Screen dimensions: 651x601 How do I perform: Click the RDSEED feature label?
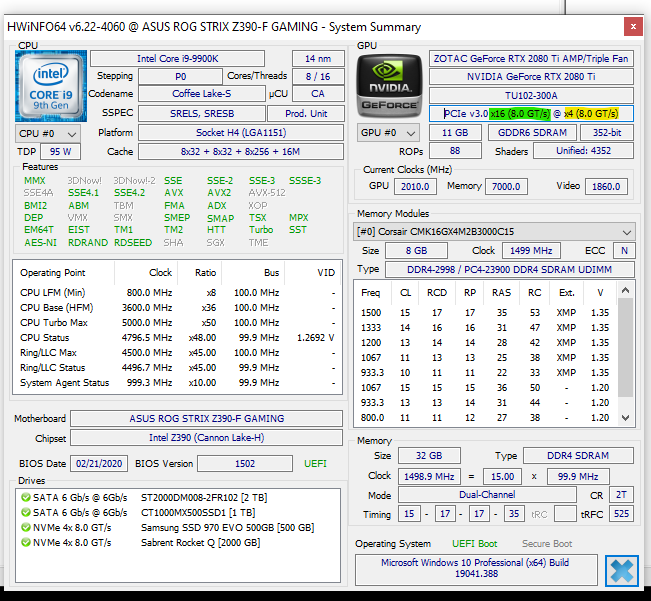pos(133,242)
